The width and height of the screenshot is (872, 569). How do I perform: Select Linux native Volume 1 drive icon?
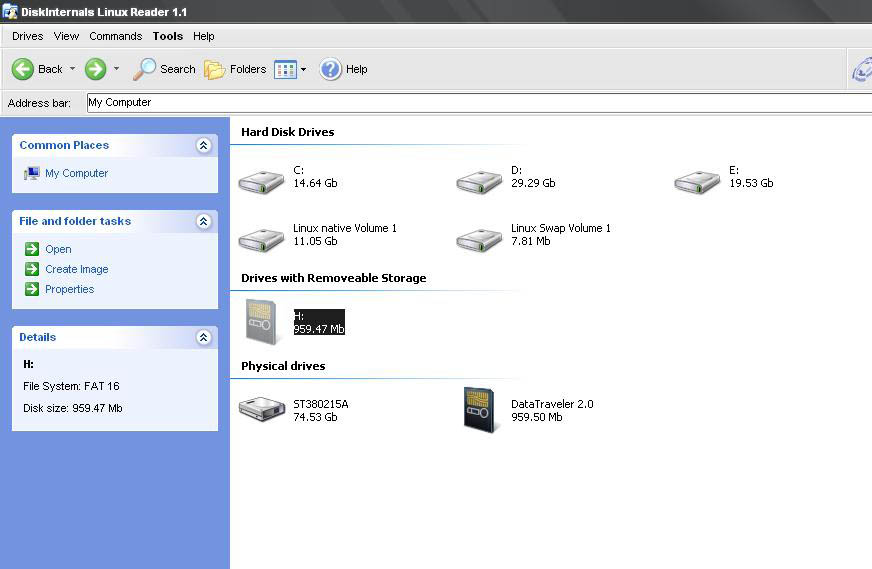tap(261, 240)
